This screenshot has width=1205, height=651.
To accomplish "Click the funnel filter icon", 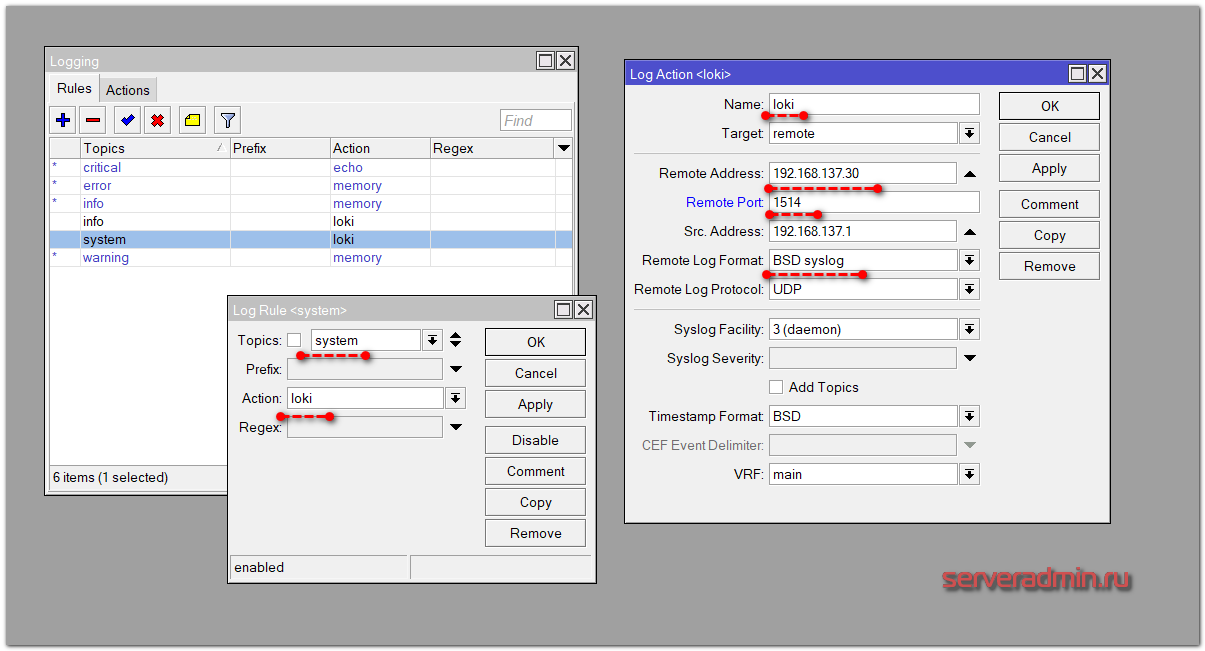I will [x=228, y=121].
